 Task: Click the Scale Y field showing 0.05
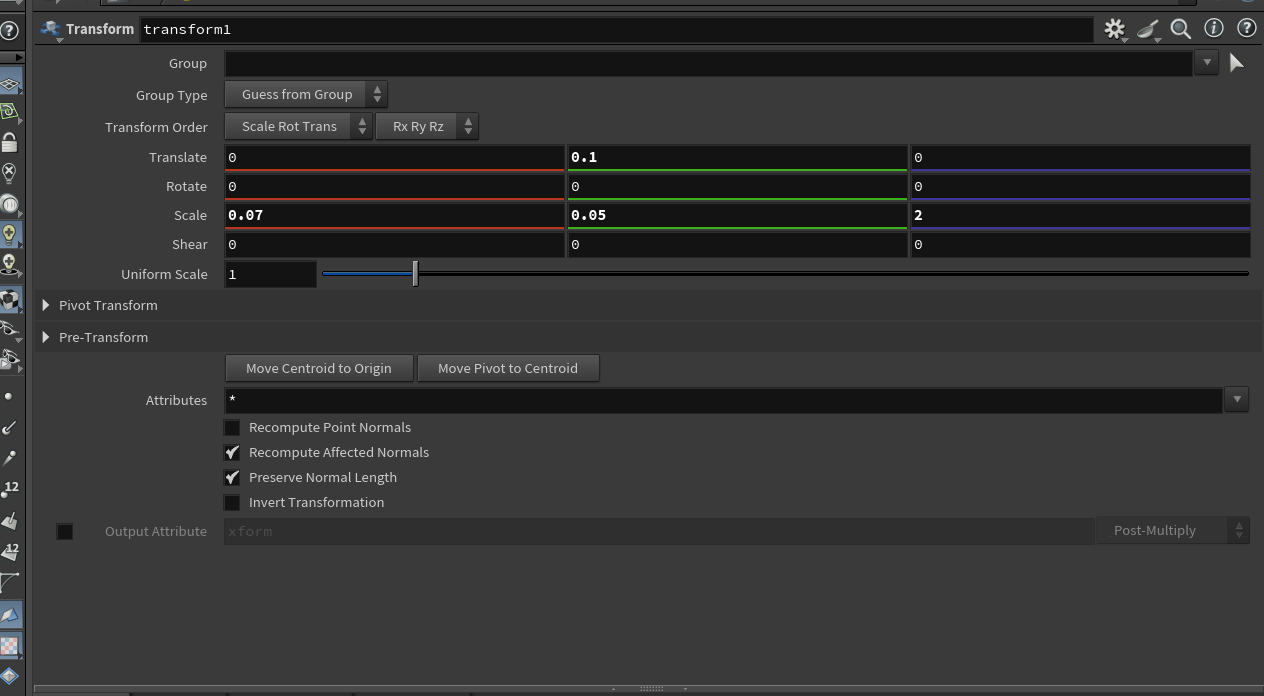(x=737, y=215)
